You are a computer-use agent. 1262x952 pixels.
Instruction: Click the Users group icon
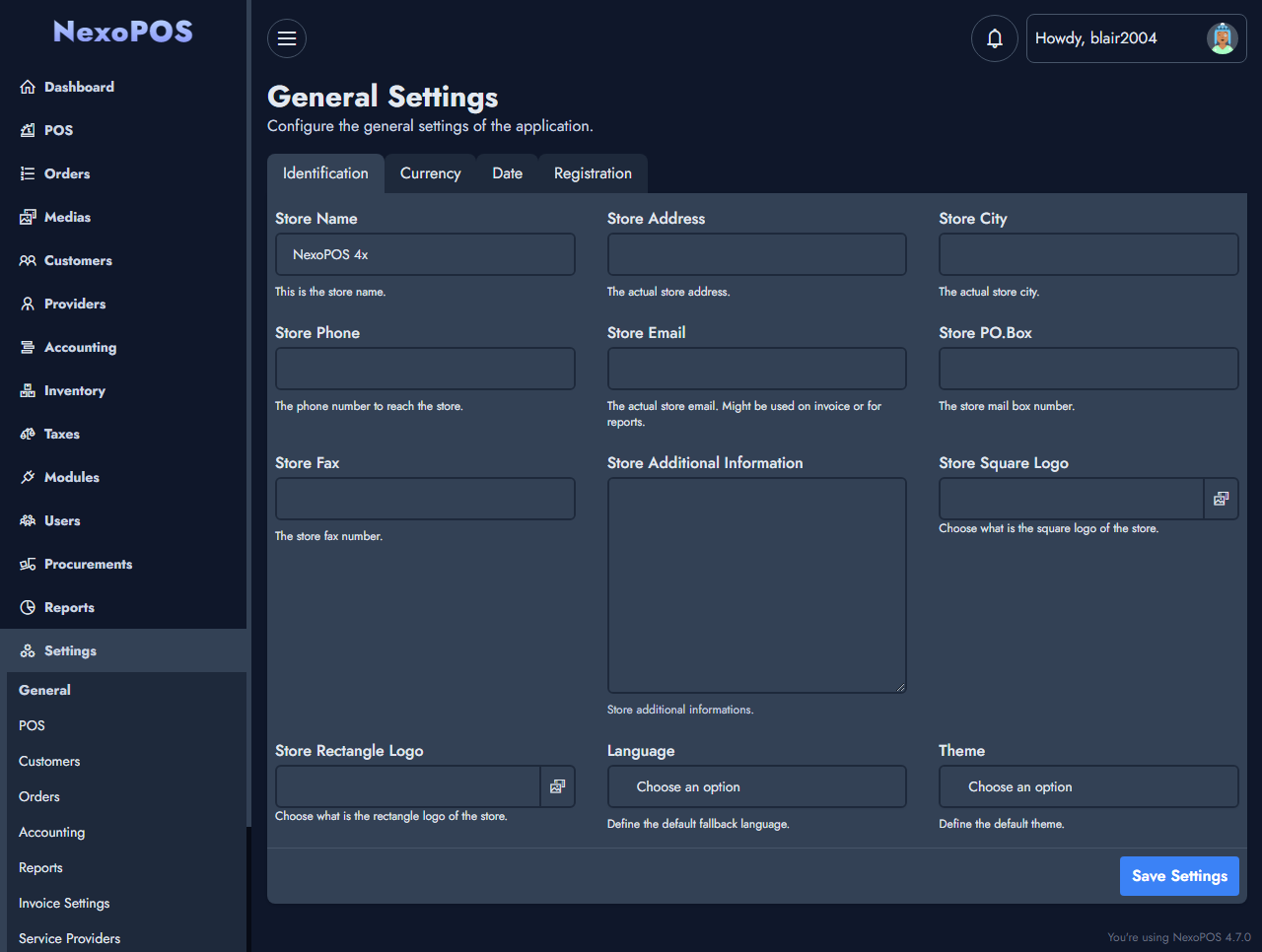pyautogui.click(x=28, y=520)
